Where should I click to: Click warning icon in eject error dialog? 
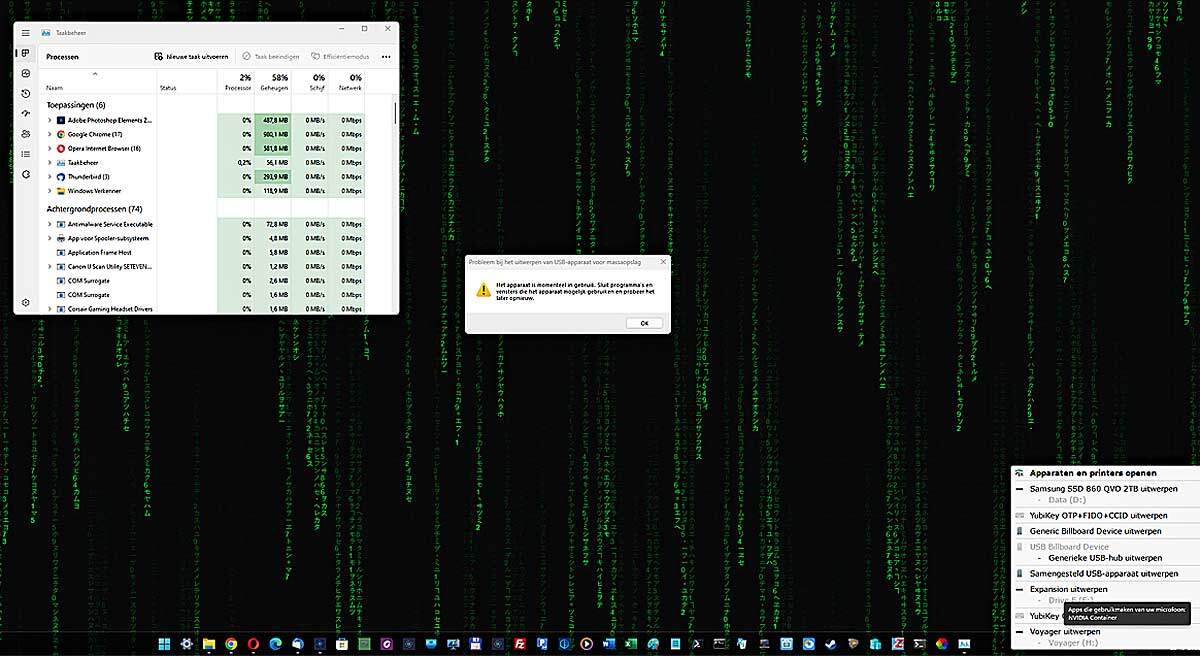484,289
